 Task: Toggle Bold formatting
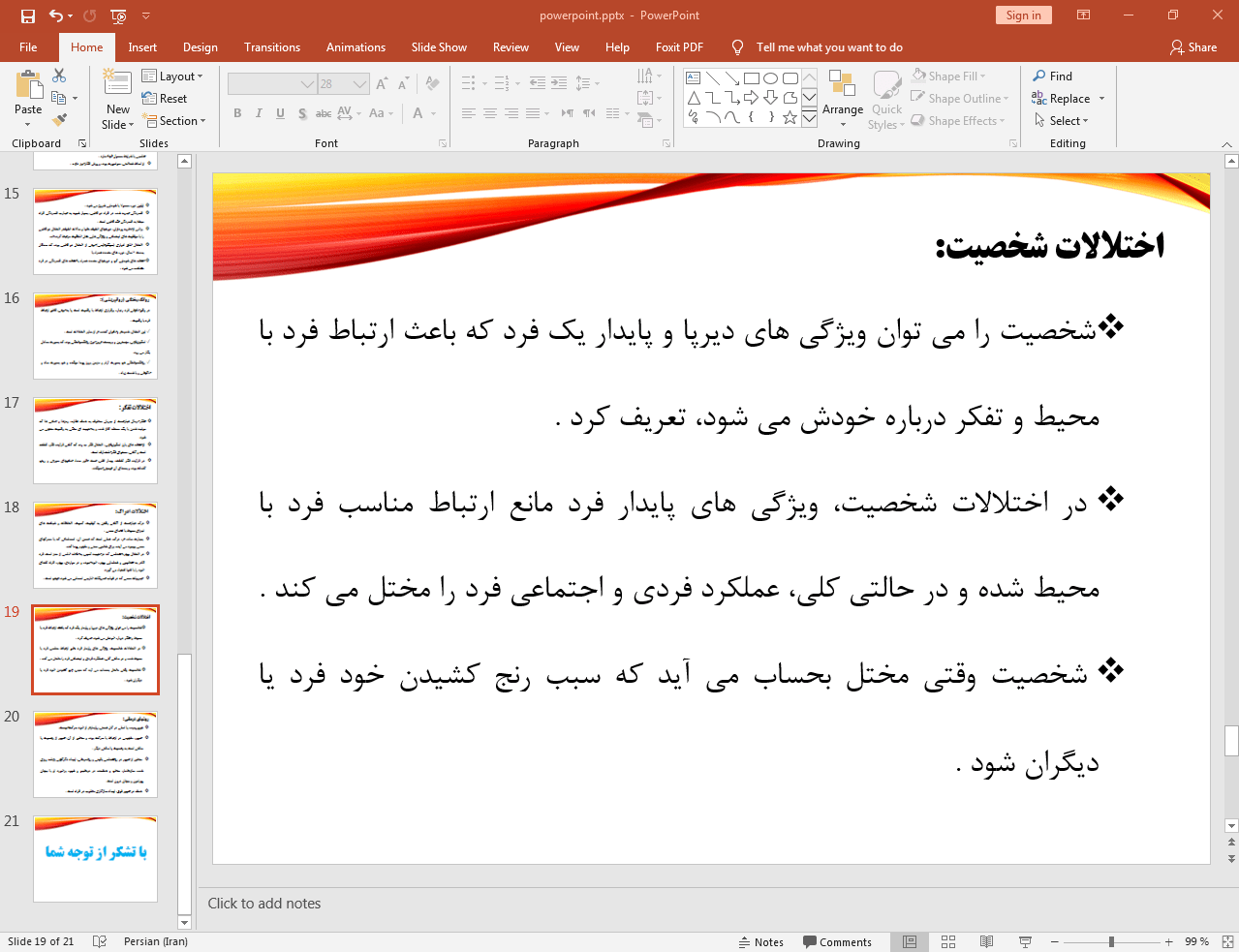237,113
